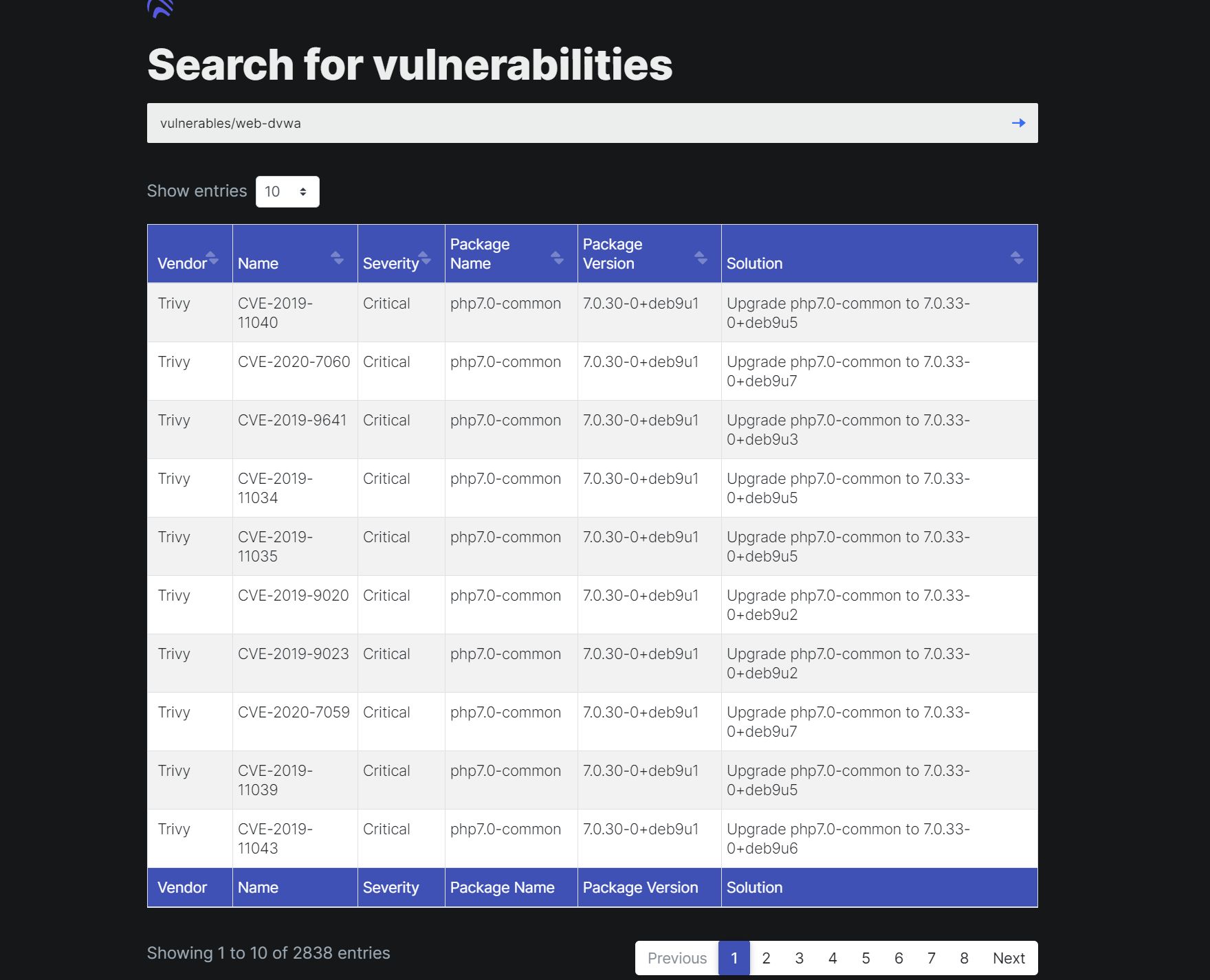Sort table by Vendor column arrows
Image resolution: width=1210 pixels, height=980 pixels.
tap(212, 258)
